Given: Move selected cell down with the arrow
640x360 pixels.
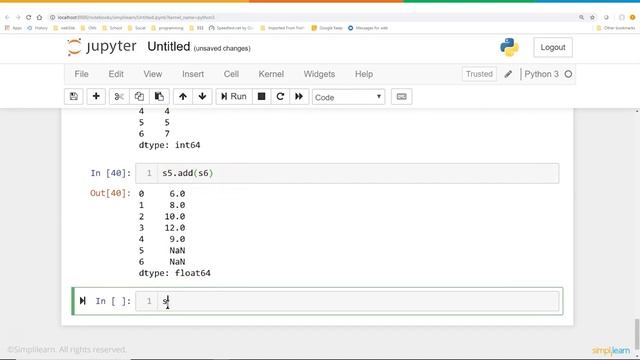Looking at the screenshot, I should click(202, 97).
